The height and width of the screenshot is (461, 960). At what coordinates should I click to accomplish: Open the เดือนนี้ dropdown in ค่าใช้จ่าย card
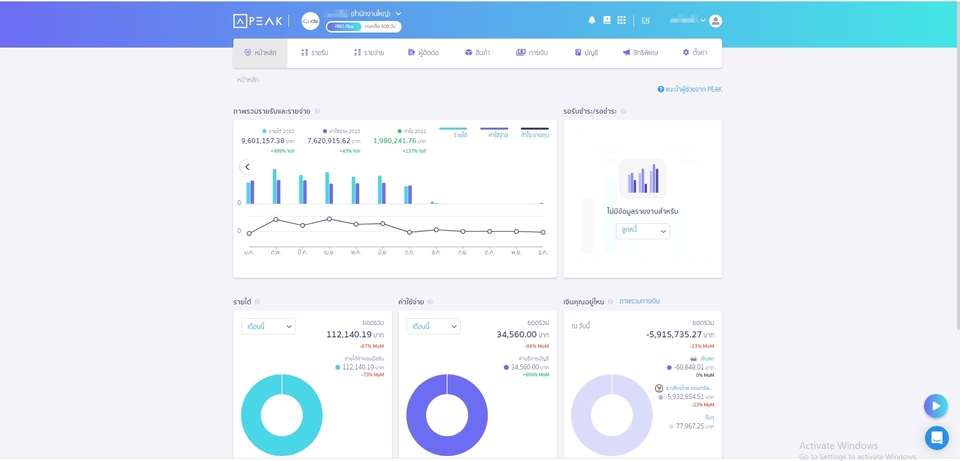tap(433, 326)
